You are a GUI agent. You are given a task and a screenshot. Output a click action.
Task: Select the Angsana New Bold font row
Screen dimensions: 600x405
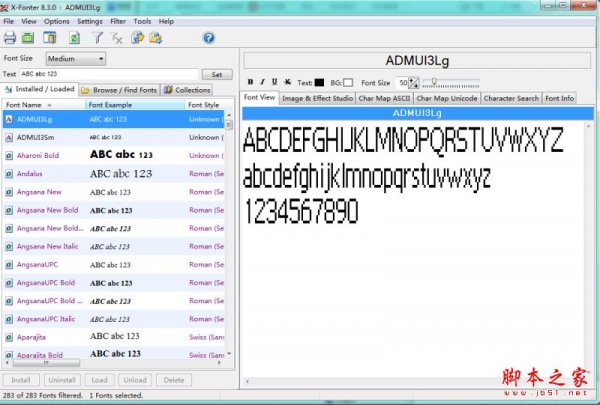point(113,210)
